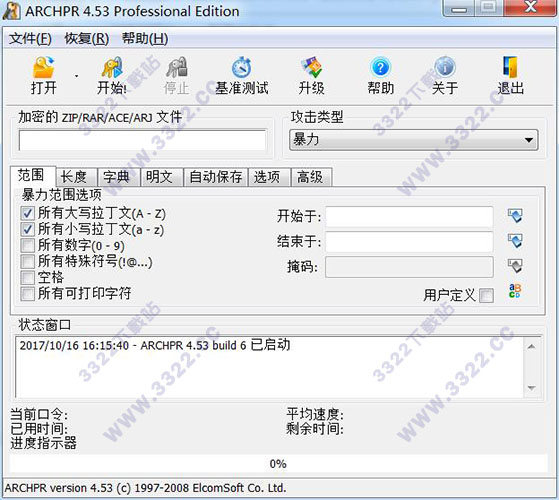Click the disabled 掩码 input field
Screen dimensions: 559x500
(x=409, y=267)
